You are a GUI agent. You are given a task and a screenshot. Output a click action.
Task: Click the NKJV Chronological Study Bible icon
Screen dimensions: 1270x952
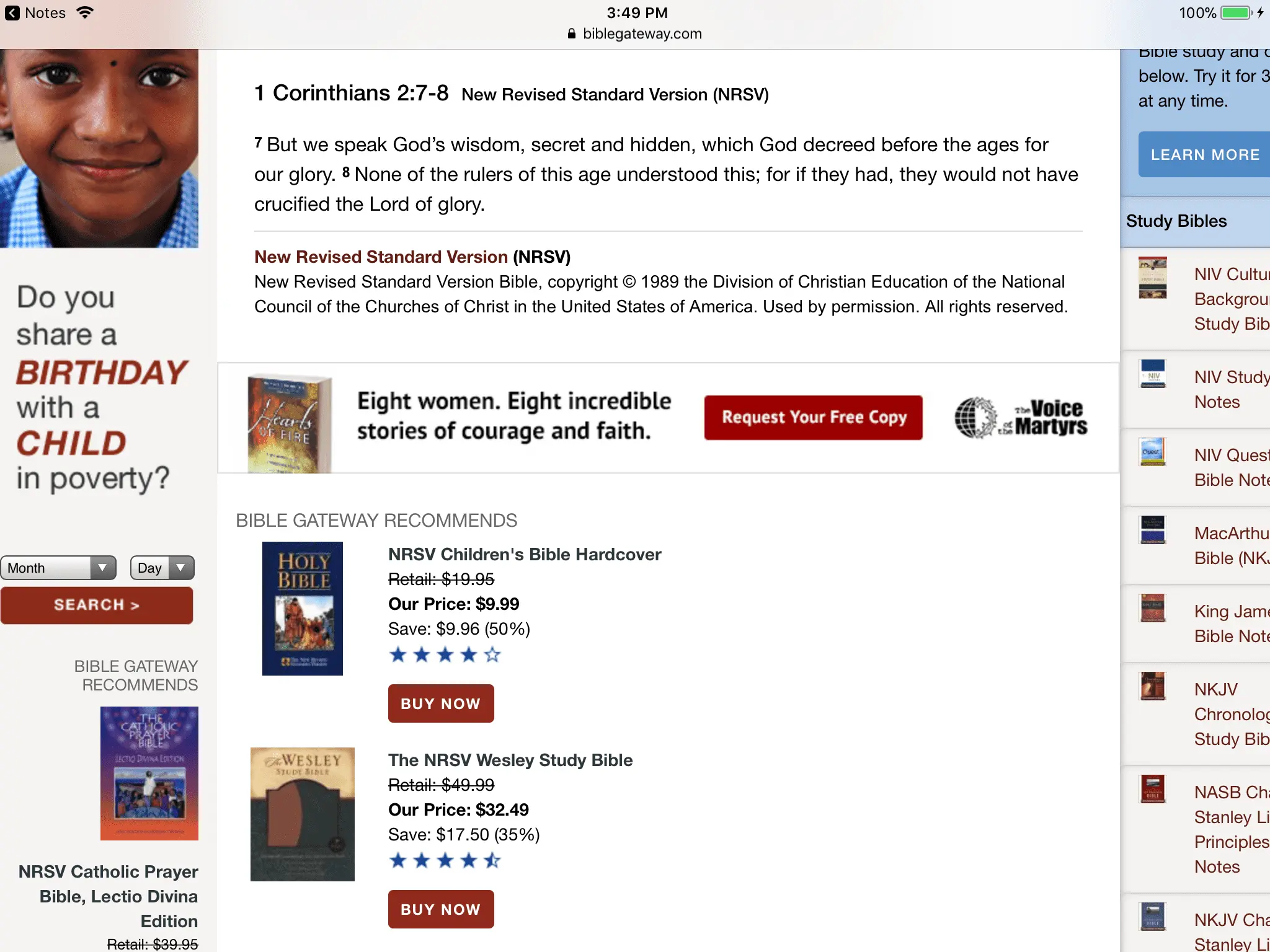pos(1153,686)
